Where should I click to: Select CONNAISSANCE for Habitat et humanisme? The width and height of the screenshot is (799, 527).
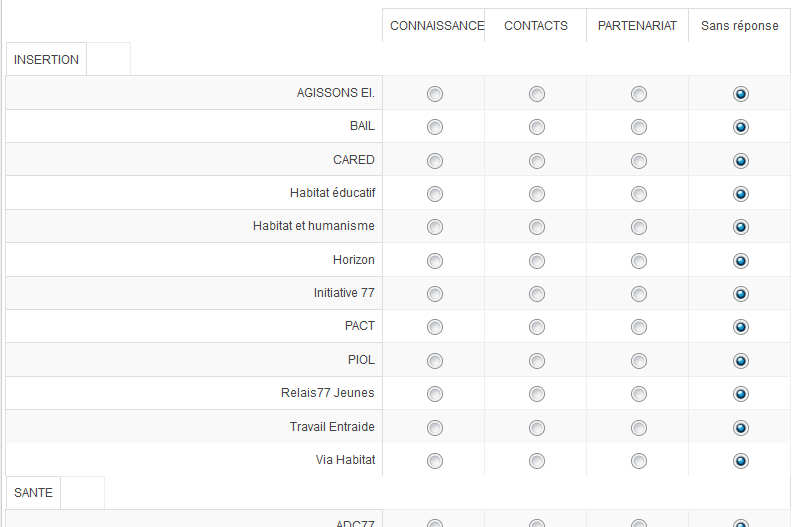[435, 227]
